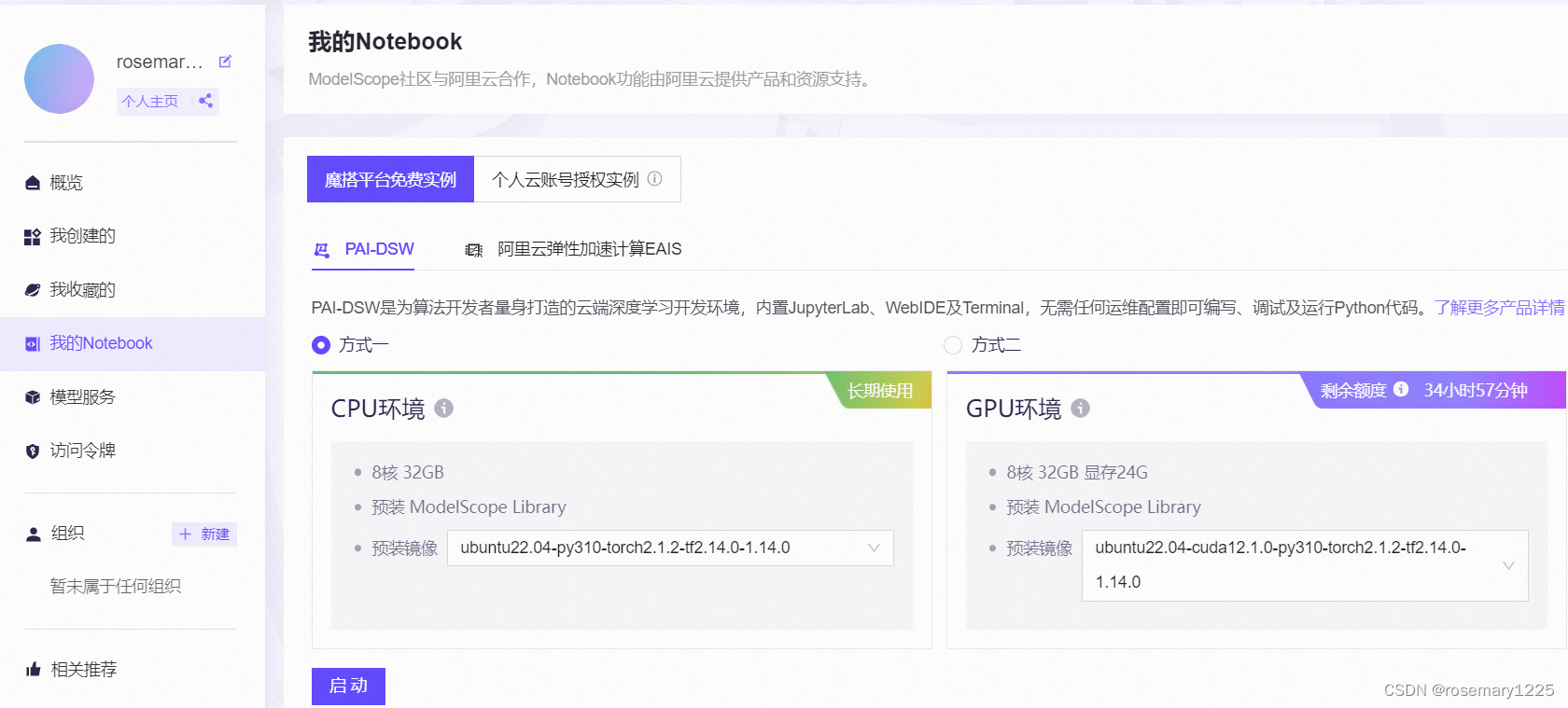1568x708 pixels.
Task: Click the rosemar… username text
Action: (x=160, y=62)
